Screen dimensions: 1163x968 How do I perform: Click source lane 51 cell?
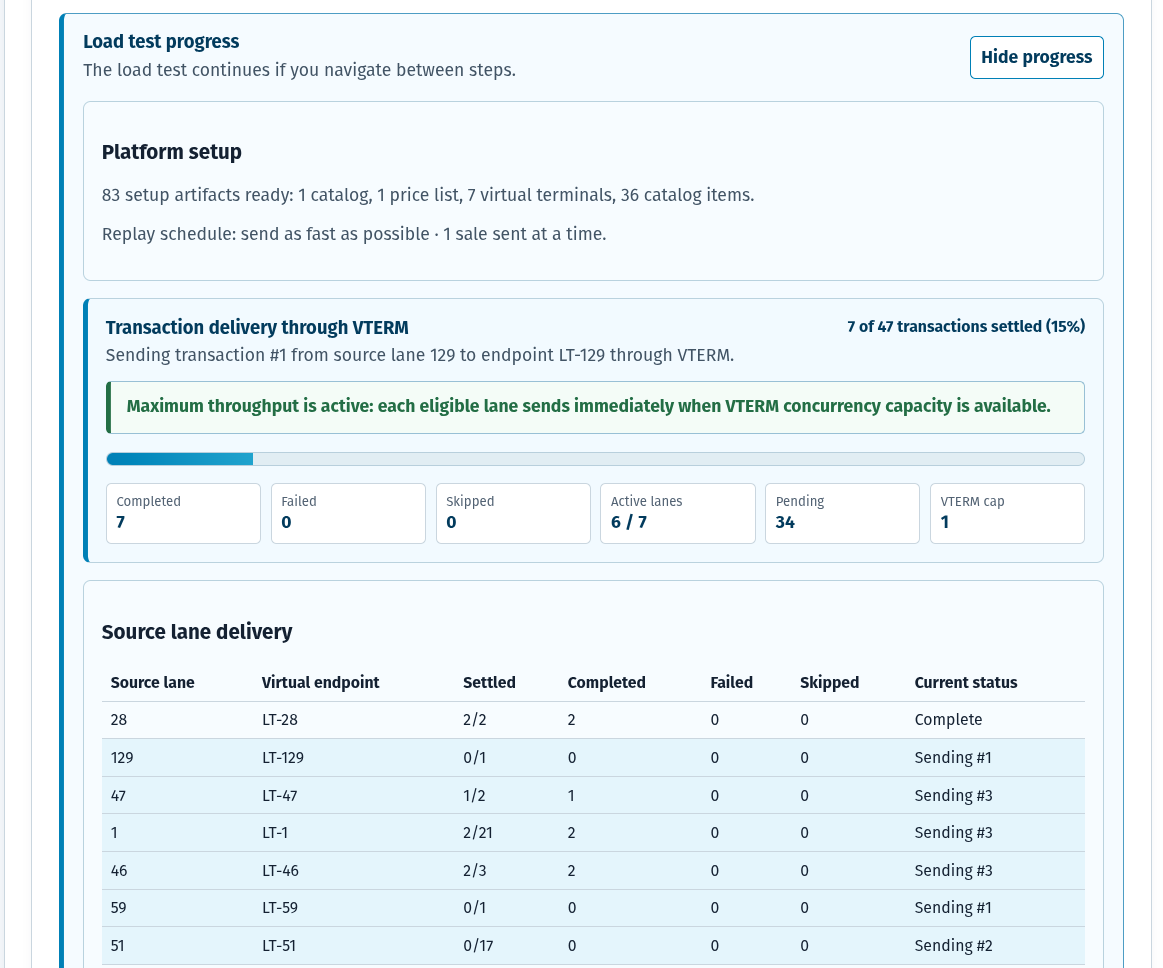117,946
